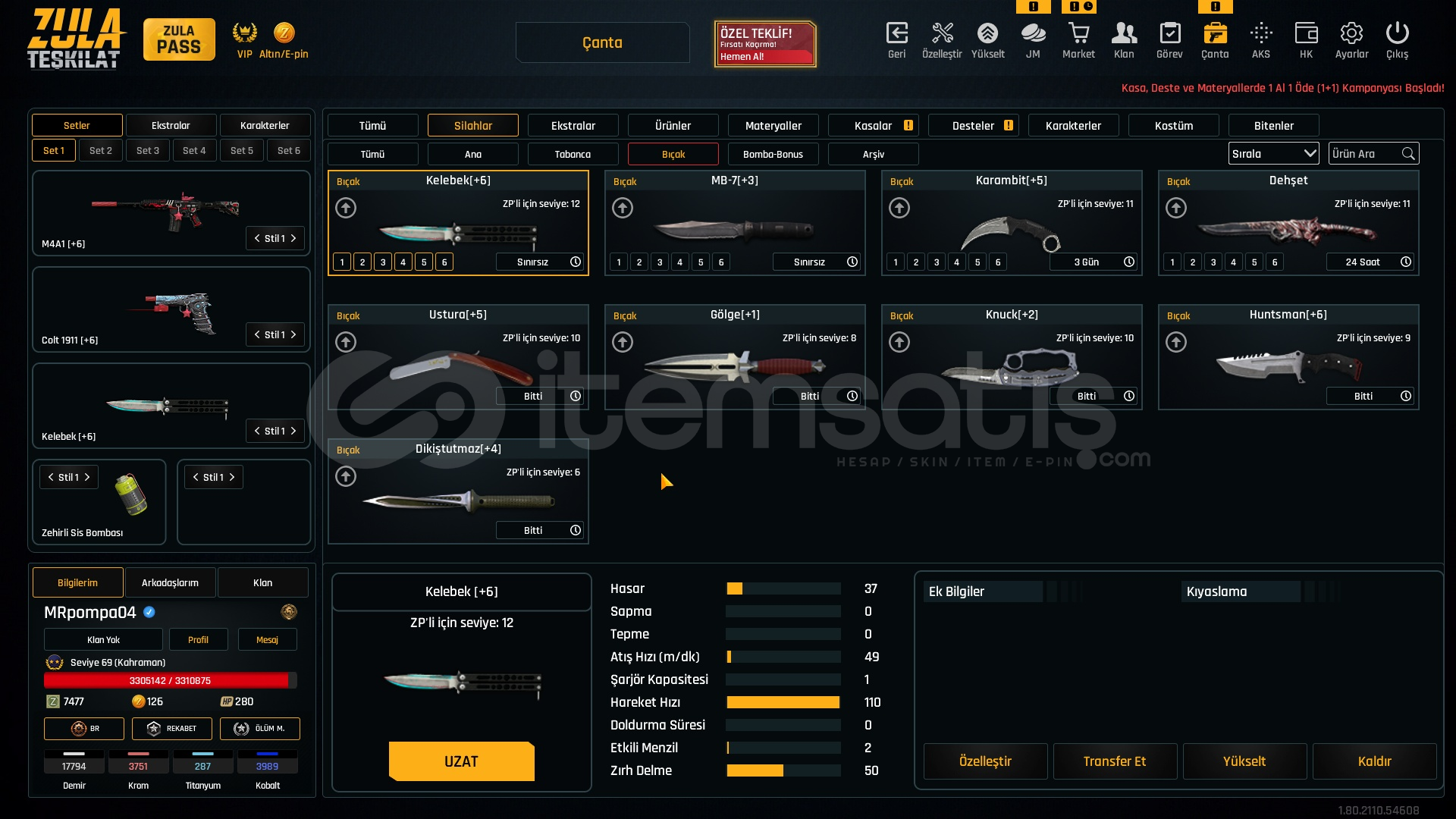Image resolution: width=1456 pixels, height=819 pixels.
Task: Open Ayarlar settings gear
Action: 1351,34
